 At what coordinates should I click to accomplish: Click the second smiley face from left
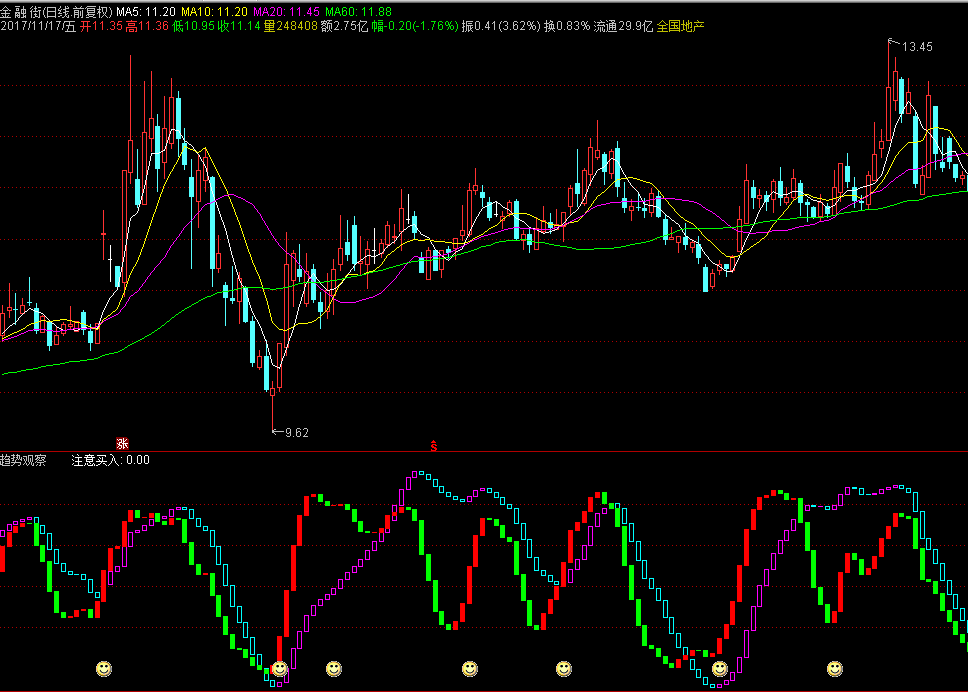tap(280, 669)
